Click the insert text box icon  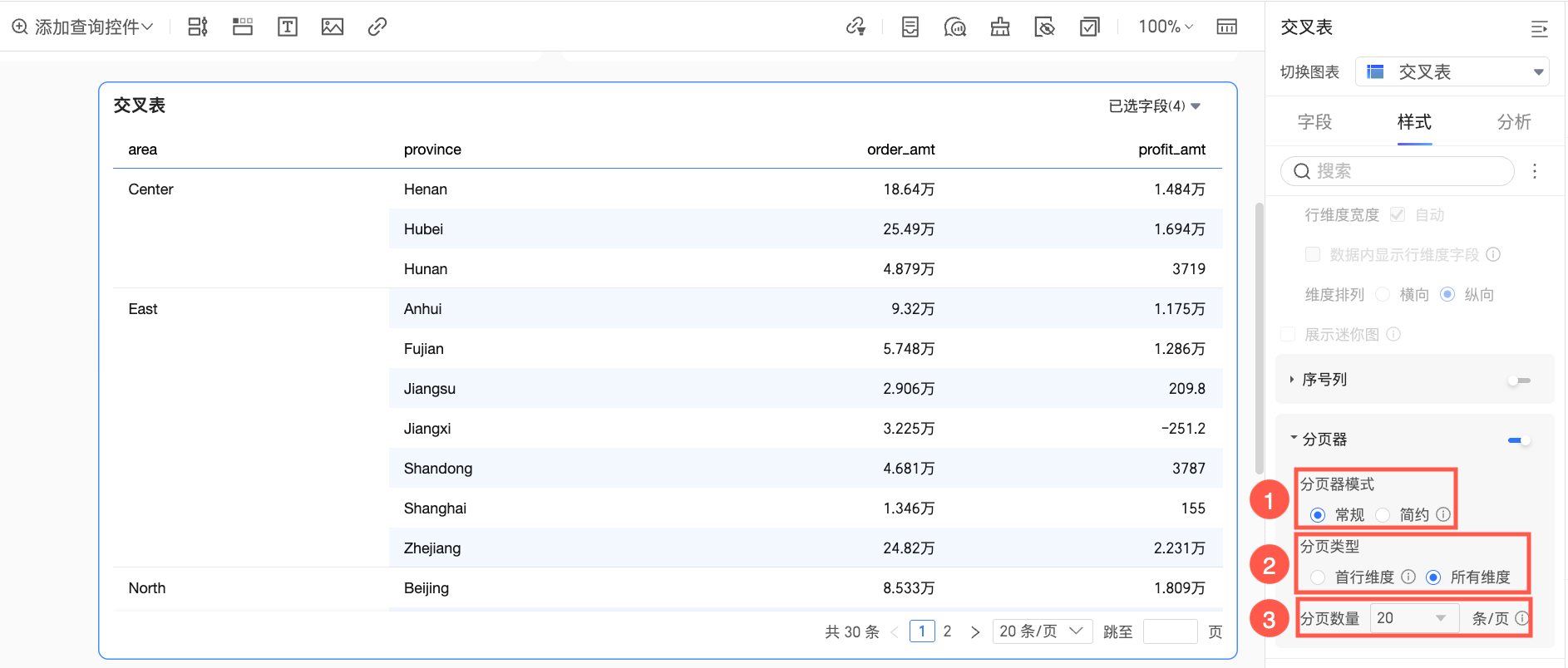287,27
